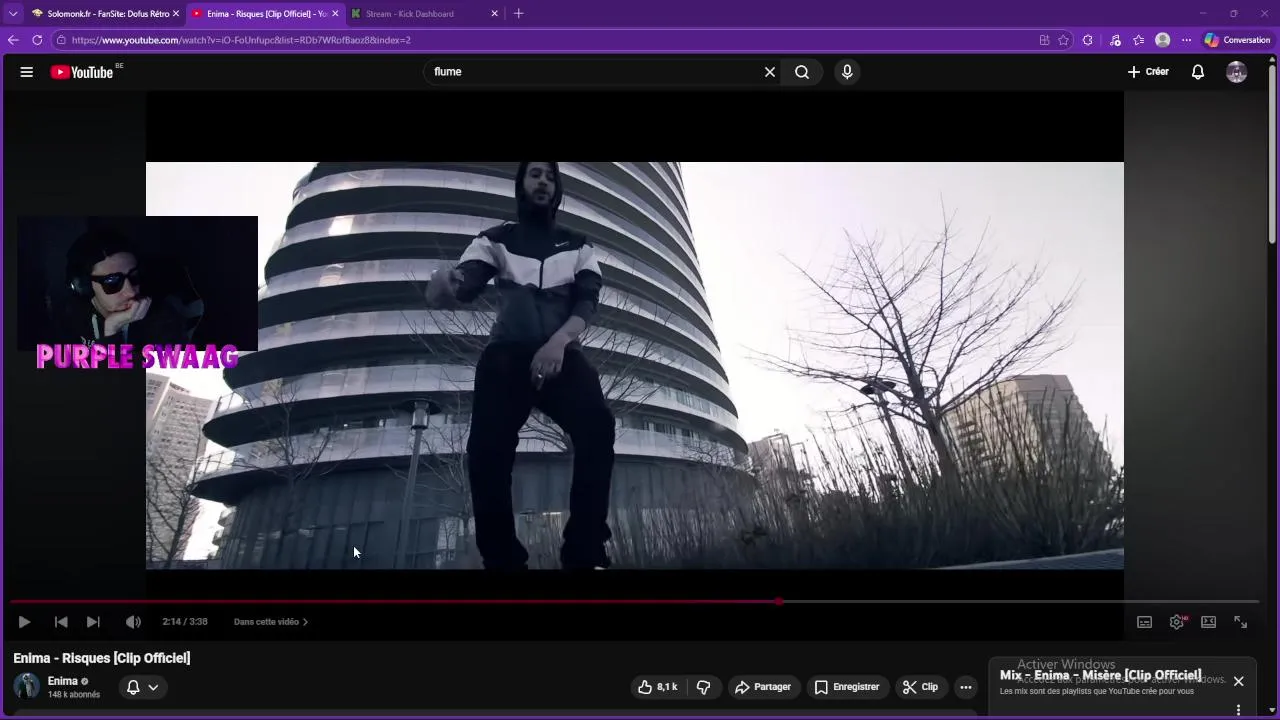
Task: Dislike the video
Action: (704, 687)
